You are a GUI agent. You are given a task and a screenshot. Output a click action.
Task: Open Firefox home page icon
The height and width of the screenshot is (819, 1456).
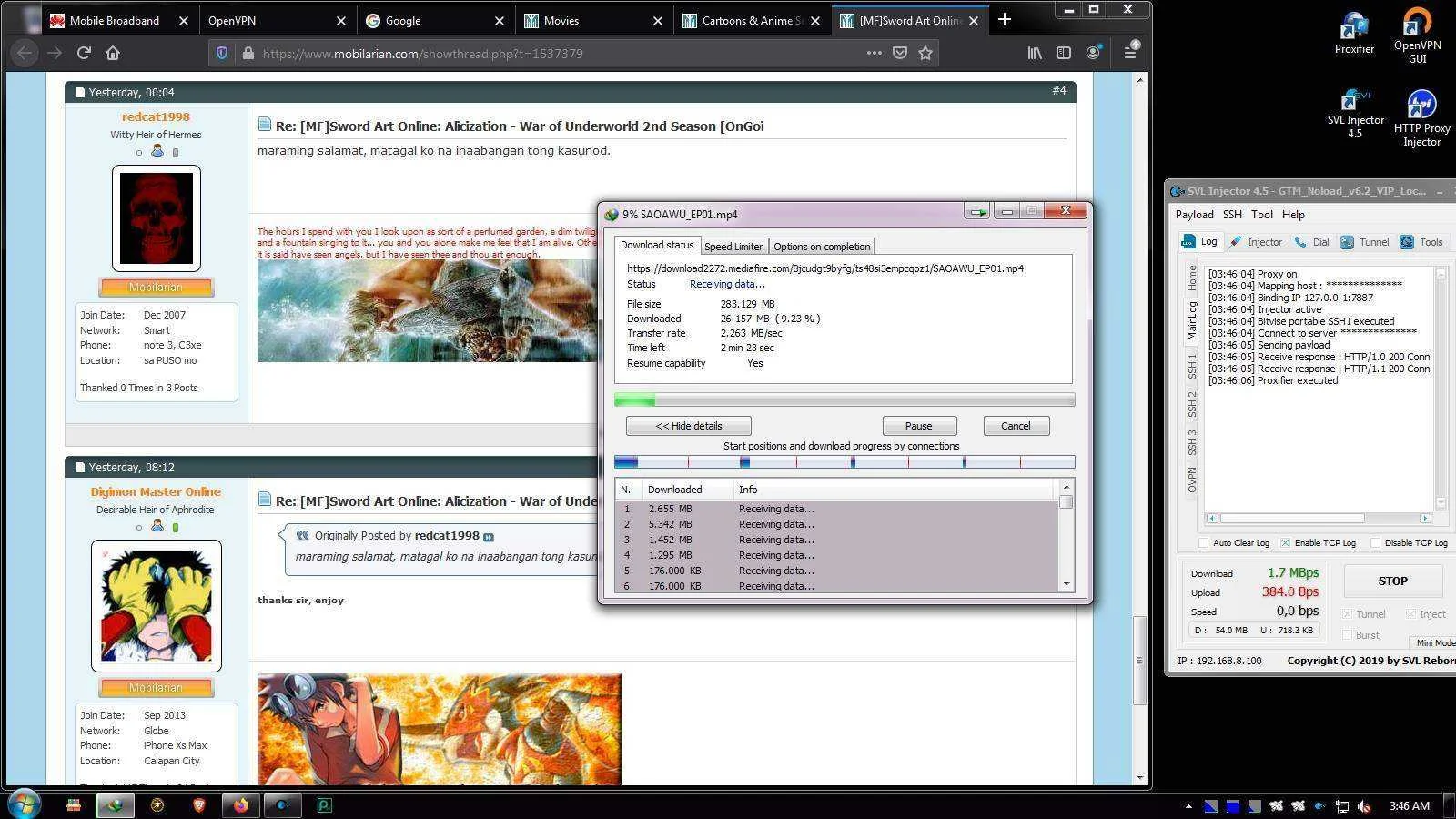pyautogui.click(x=113, y=53)
